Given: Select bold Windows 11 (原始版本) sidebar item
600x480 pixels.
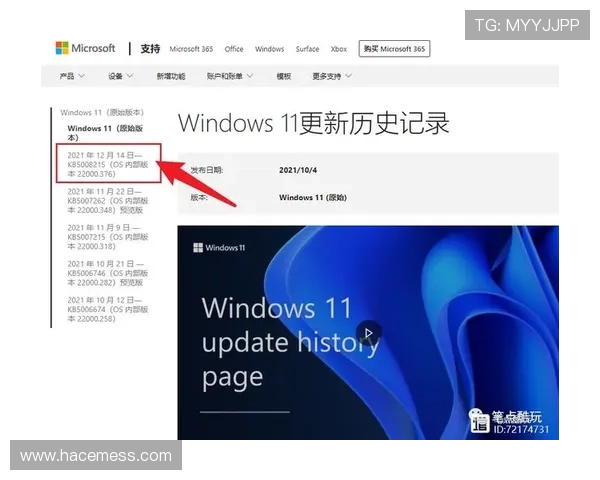Looking at the screenshot, I should coord(105,133).
